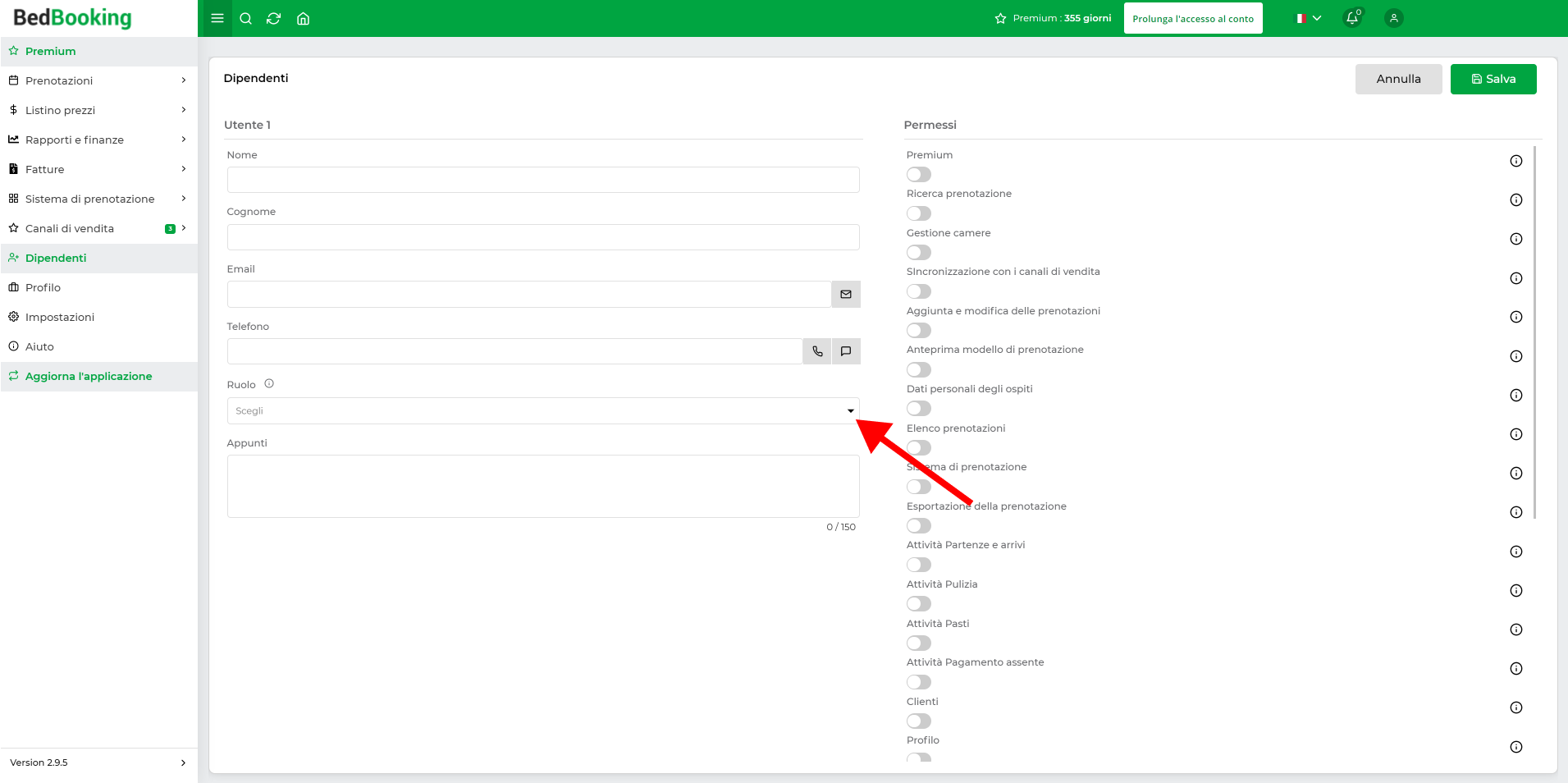
Task: Open info icon for Attività Pulizia
Action: tap(1516, 590)
